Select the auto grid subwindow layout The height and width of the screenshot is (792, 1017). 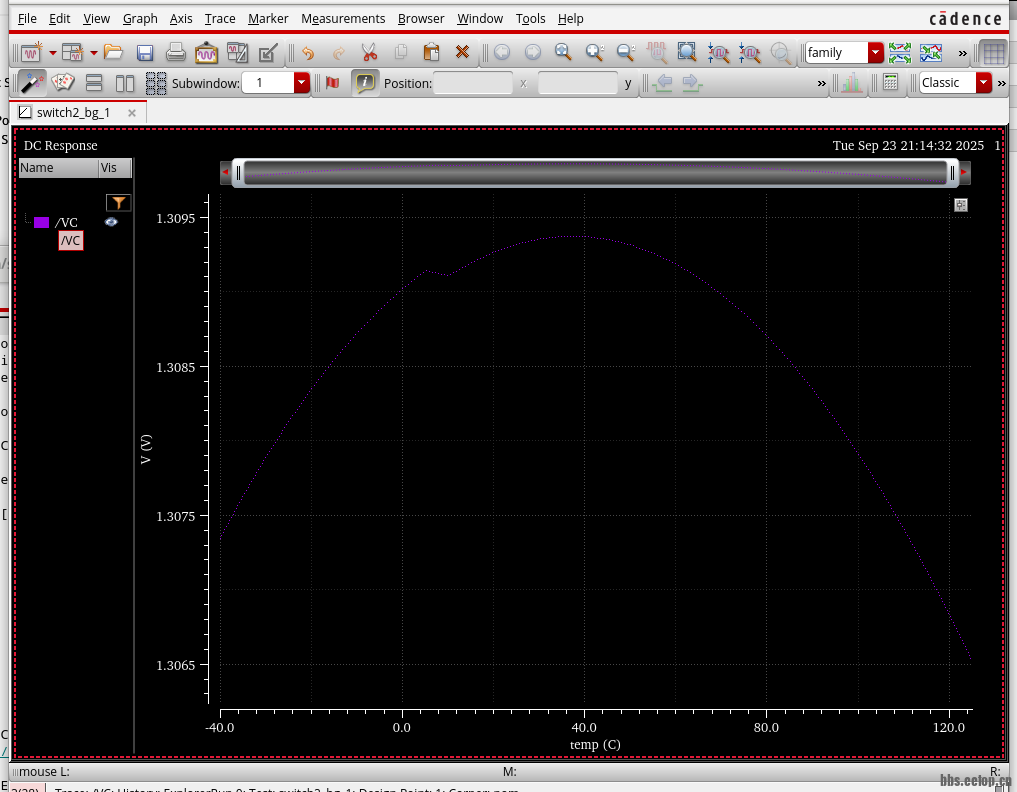pos(156,83)
